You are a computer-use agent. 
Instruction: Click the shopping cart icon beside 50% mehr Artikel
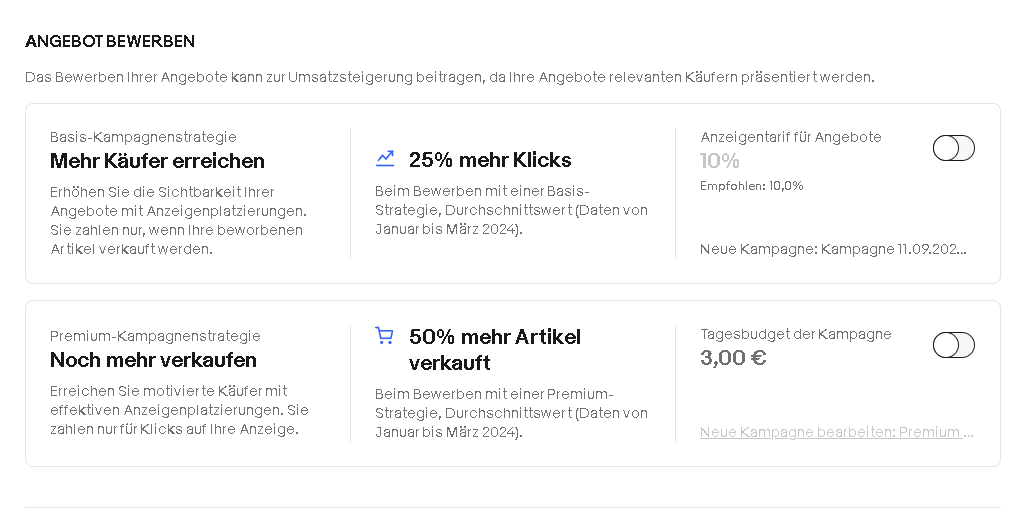(x=384, y=335)
